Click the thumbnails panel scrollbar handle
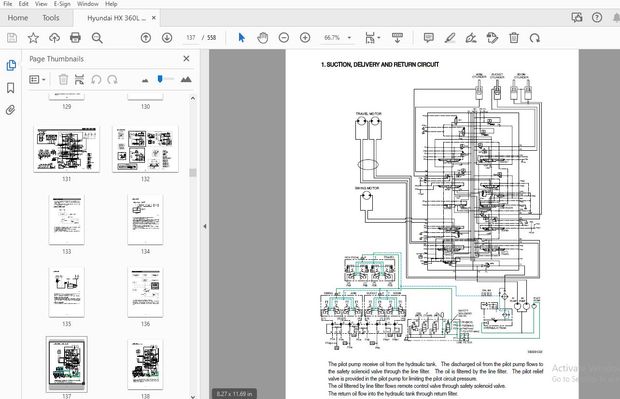 pos(193,173)
